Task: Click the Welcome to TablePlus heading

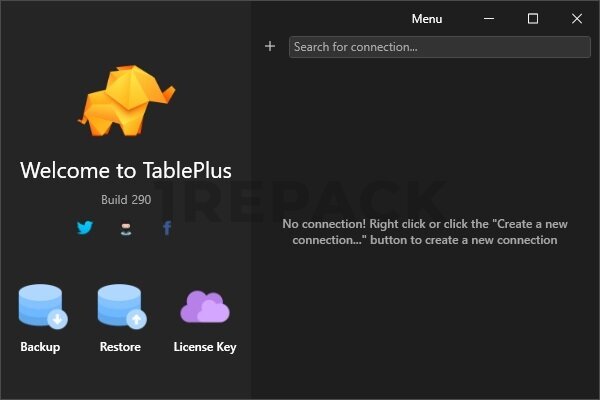Action: (x=126, y=170)
